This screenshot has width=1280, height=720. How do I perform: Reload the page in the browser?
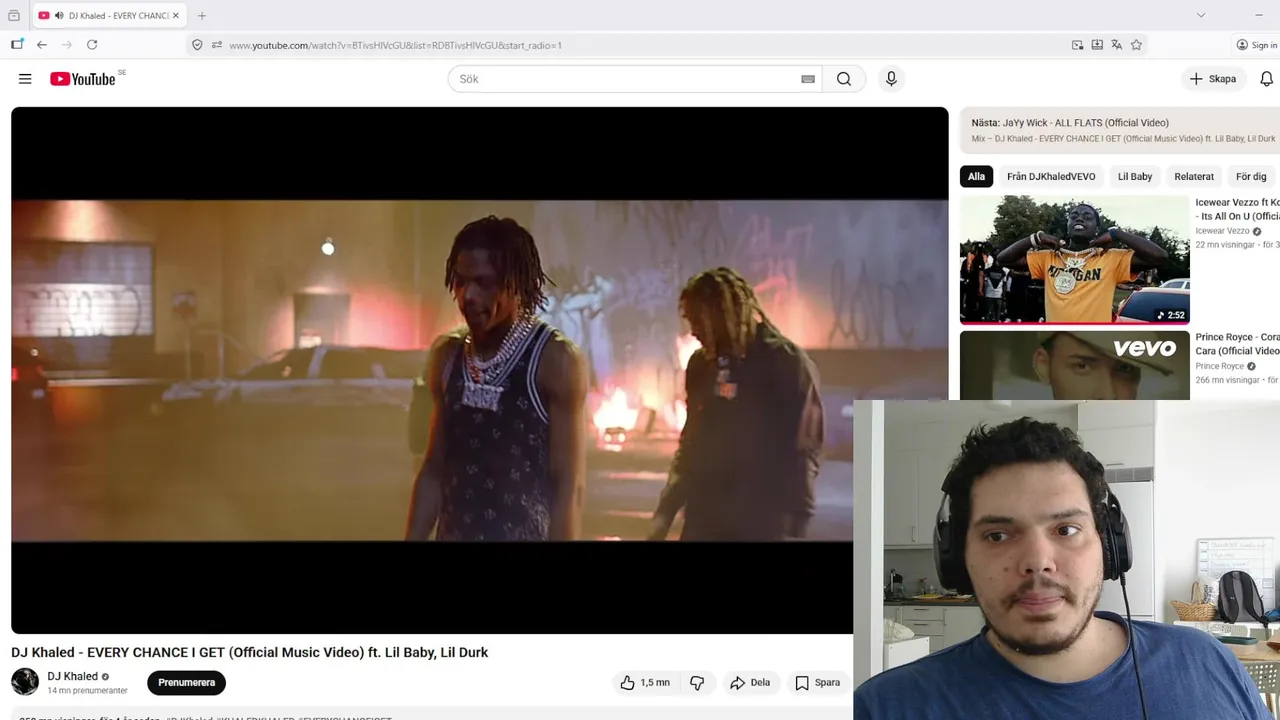point(92,45)
